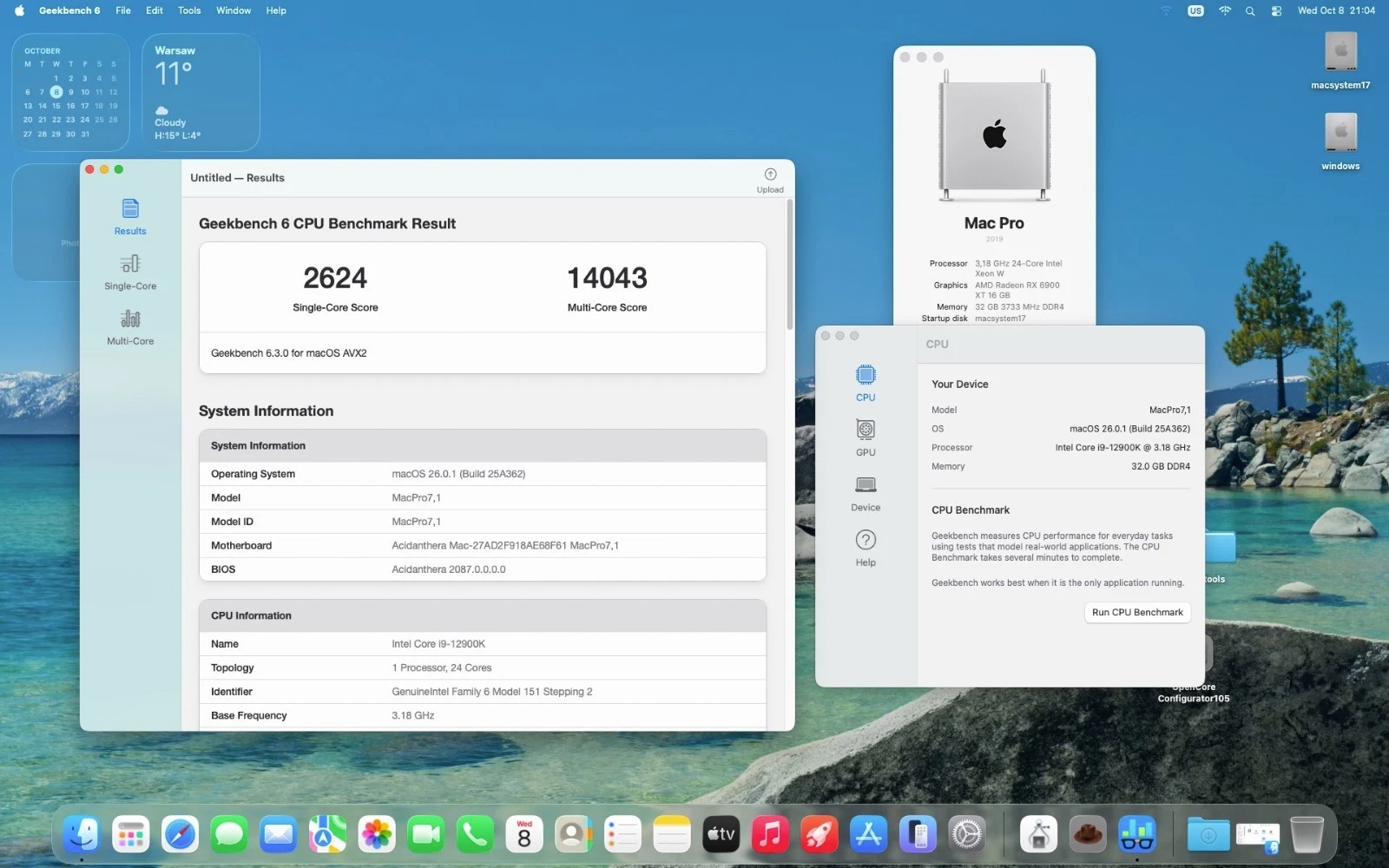
Task: Open Notes from the dock
Action: coord(672,835)
